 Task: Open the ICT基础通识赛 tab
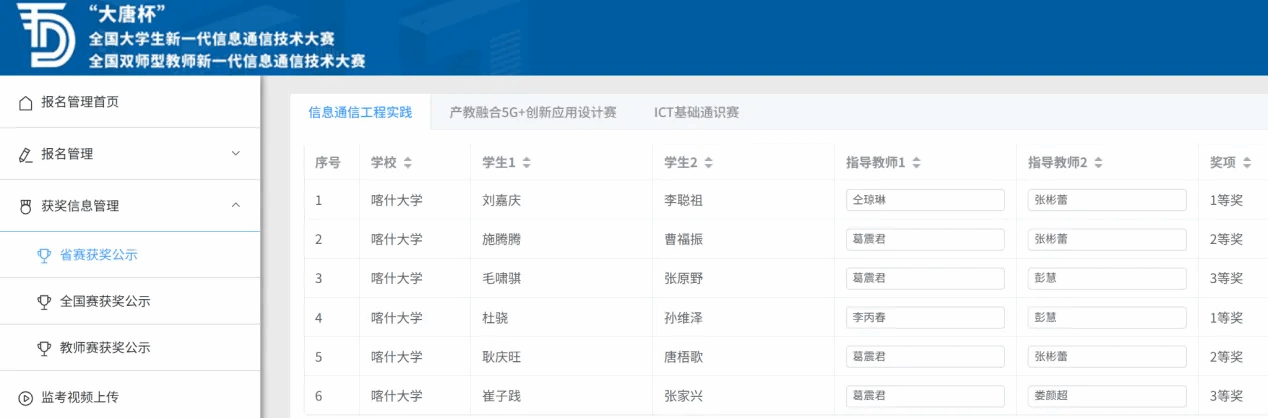pos(696,113)
